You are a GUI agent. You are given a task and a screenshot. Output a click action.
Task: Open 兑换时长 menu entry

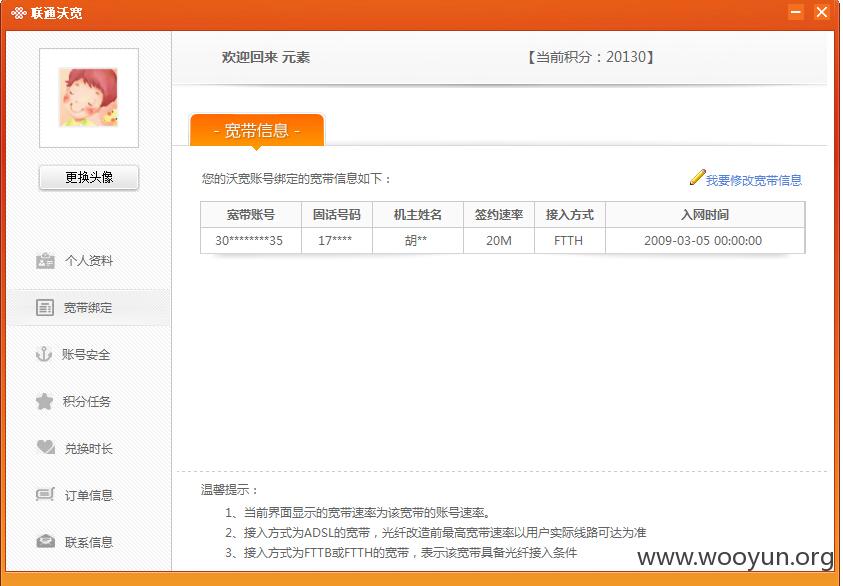tap(89, 448)
